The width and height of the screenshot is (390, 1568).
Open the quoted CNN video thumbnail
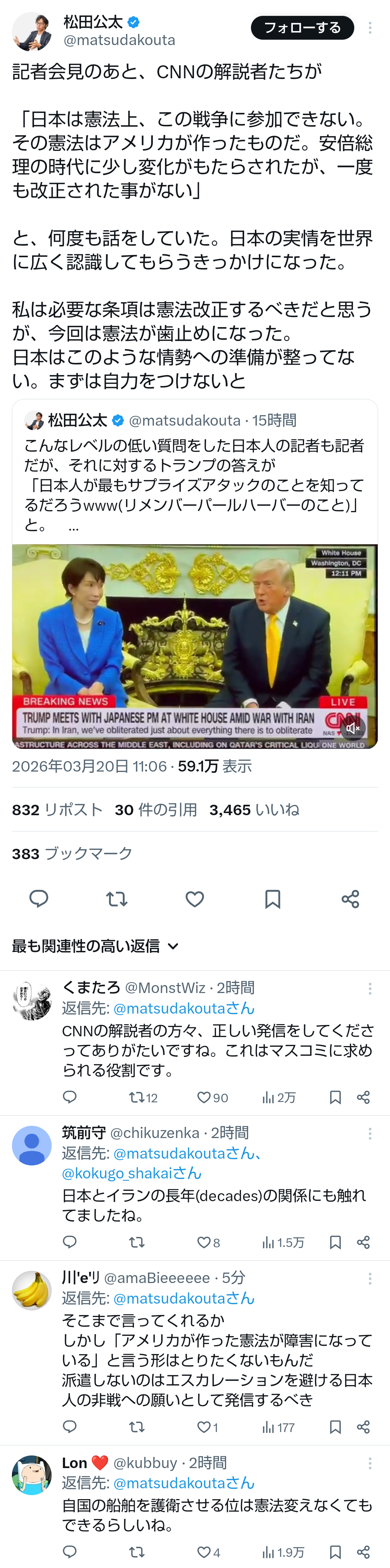coord(195,646)
